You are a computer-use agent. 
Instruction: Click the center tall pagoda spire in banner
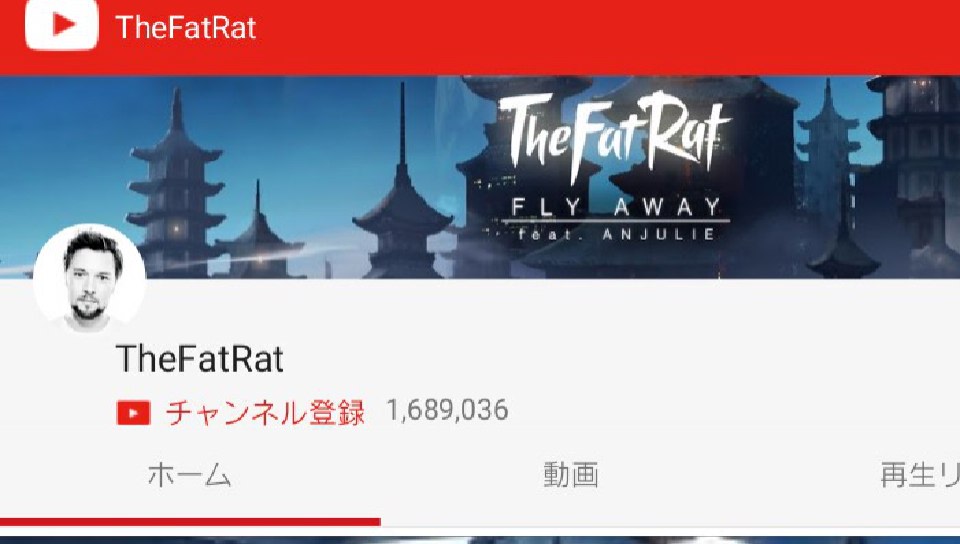click(402, 184)
